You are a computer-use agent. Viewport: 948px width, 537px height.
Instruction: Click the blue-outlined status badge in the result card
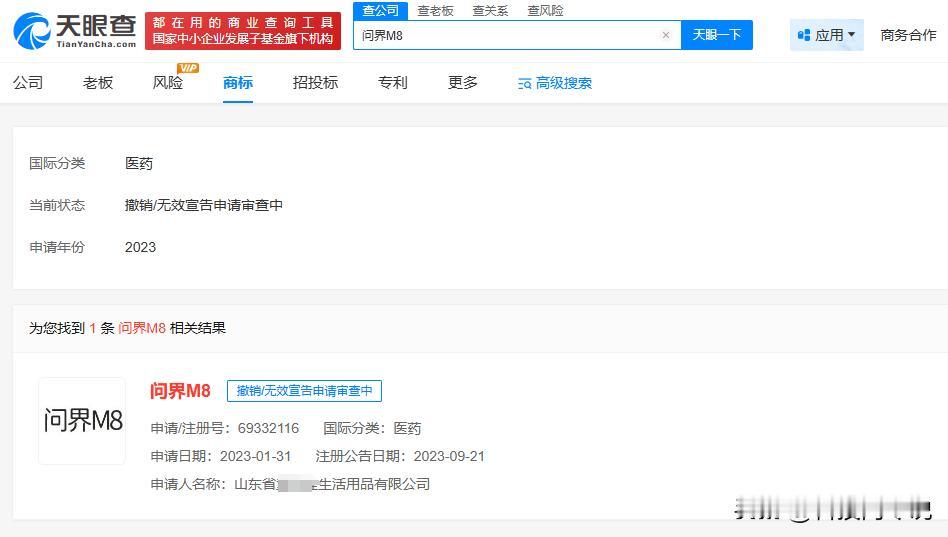(304, 391)
